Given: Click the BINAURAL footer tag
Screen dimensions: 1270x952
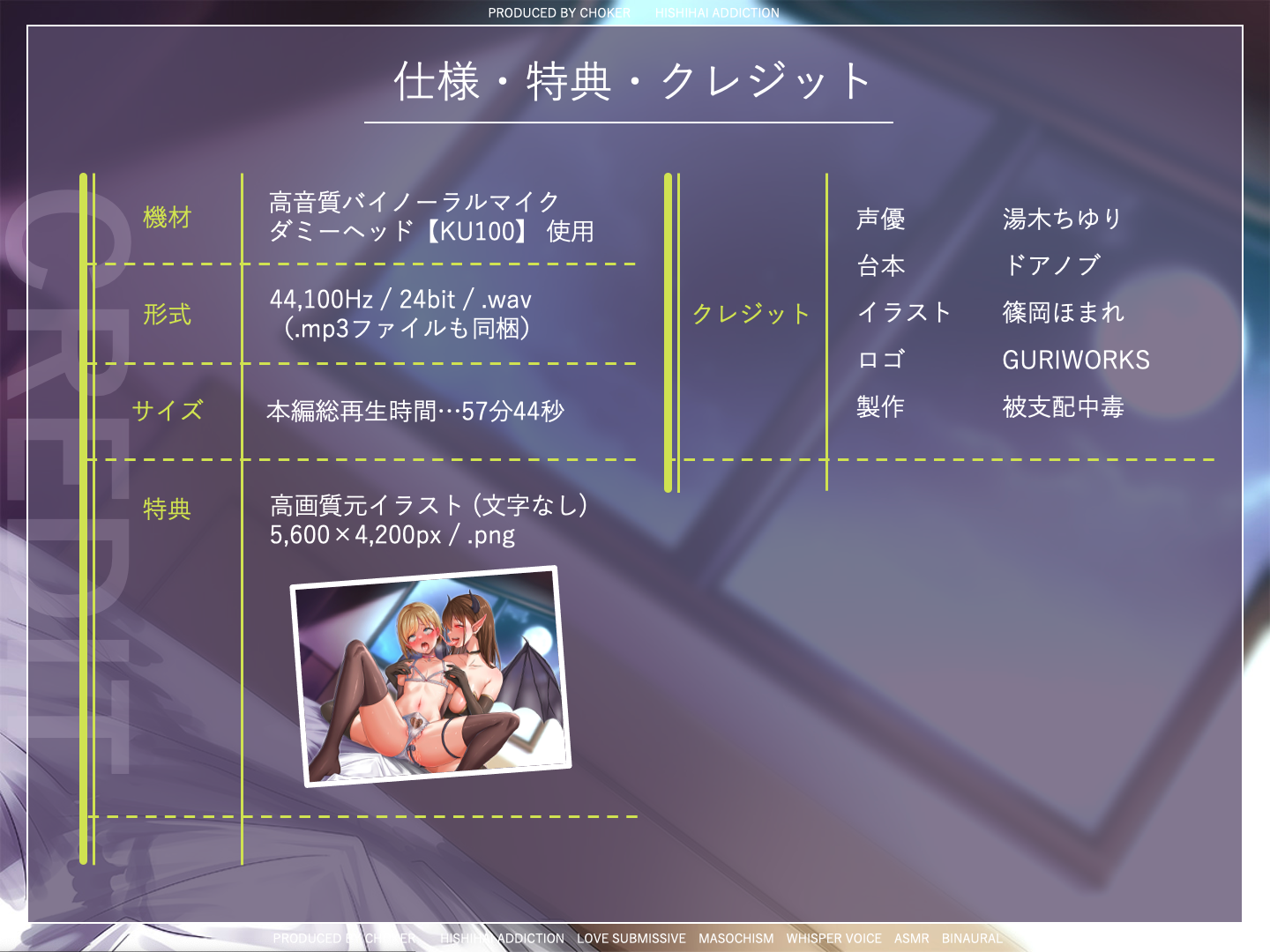Looking at the screenshot, I should (972, 939).
